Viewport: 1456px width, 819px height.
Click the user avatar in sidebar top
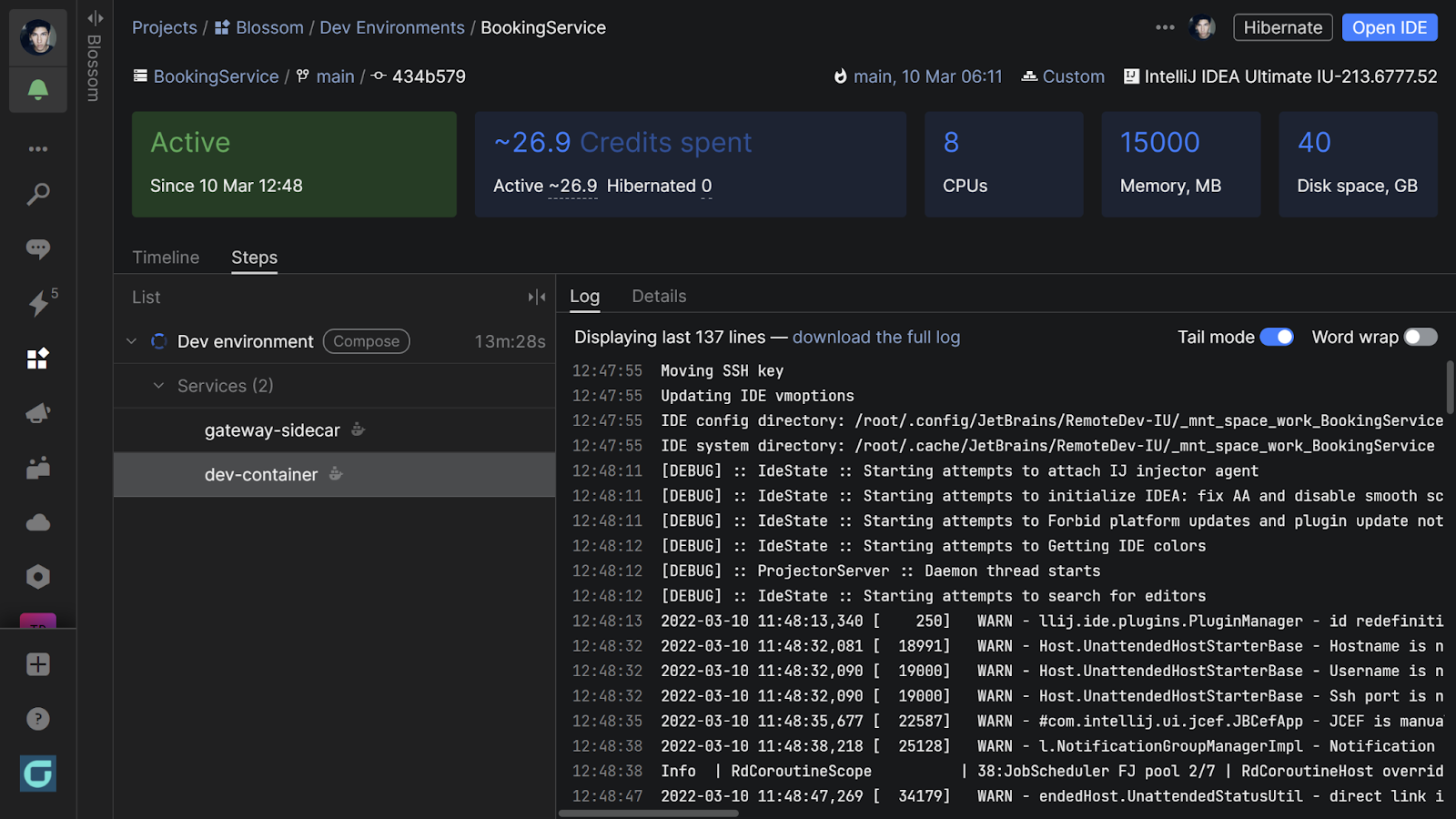pos(38,37)
